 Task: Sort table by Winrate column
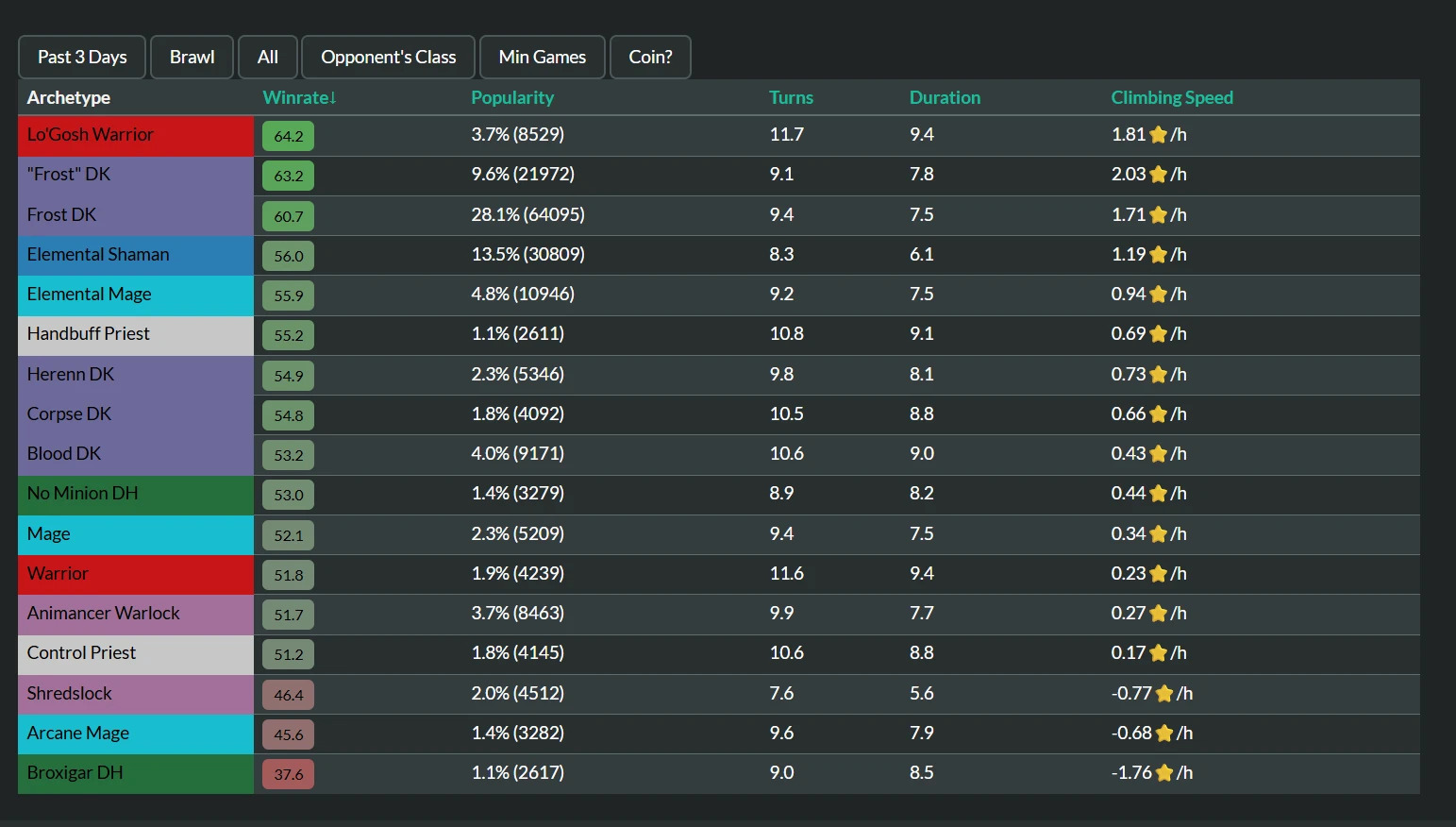pyautogui.click(x=299, y=98)
